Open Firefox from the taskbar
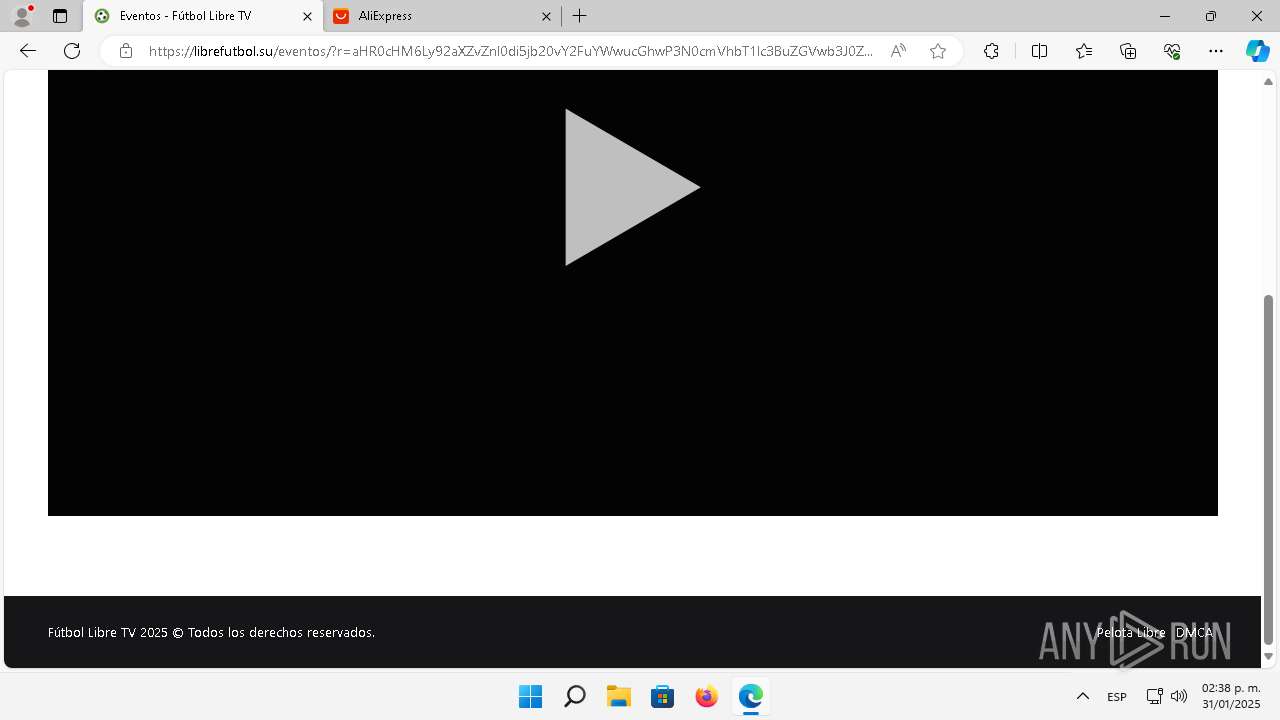Image resolution: width=1280 pixels, height=720 pixels. [x=706, y=696]
